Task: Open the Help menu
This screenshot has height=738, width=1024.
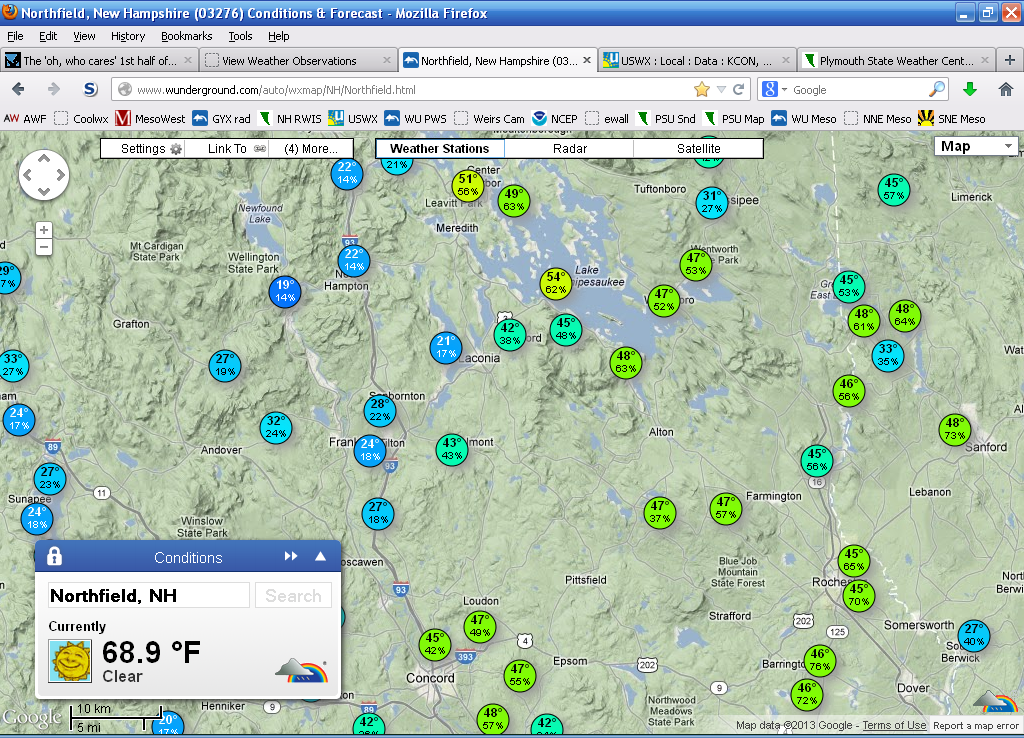Action: [x=279, y=36]
